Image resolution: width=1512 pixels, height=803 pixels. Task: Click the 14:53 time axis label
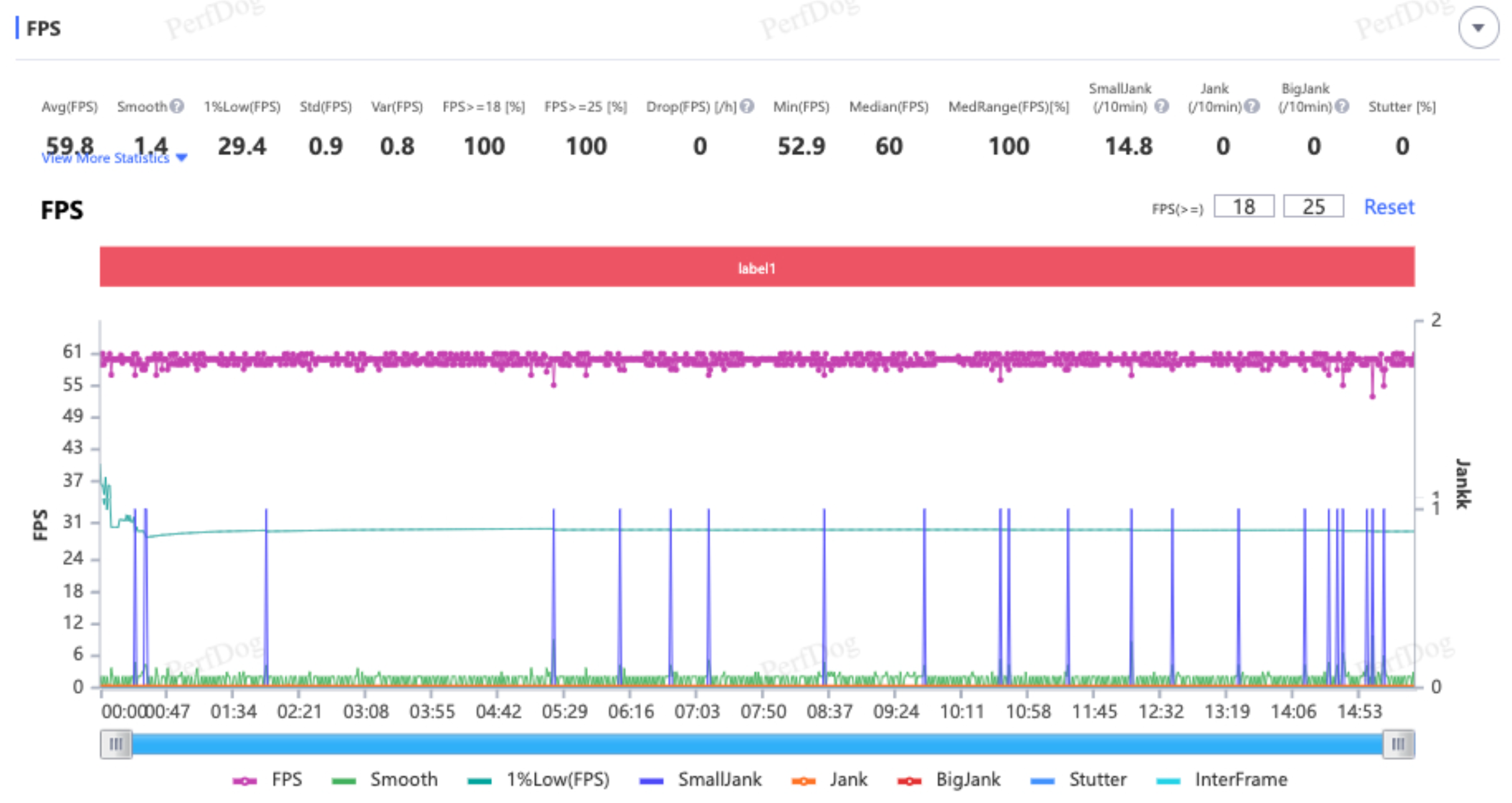pyautogui.click(x=1359, y=711)
